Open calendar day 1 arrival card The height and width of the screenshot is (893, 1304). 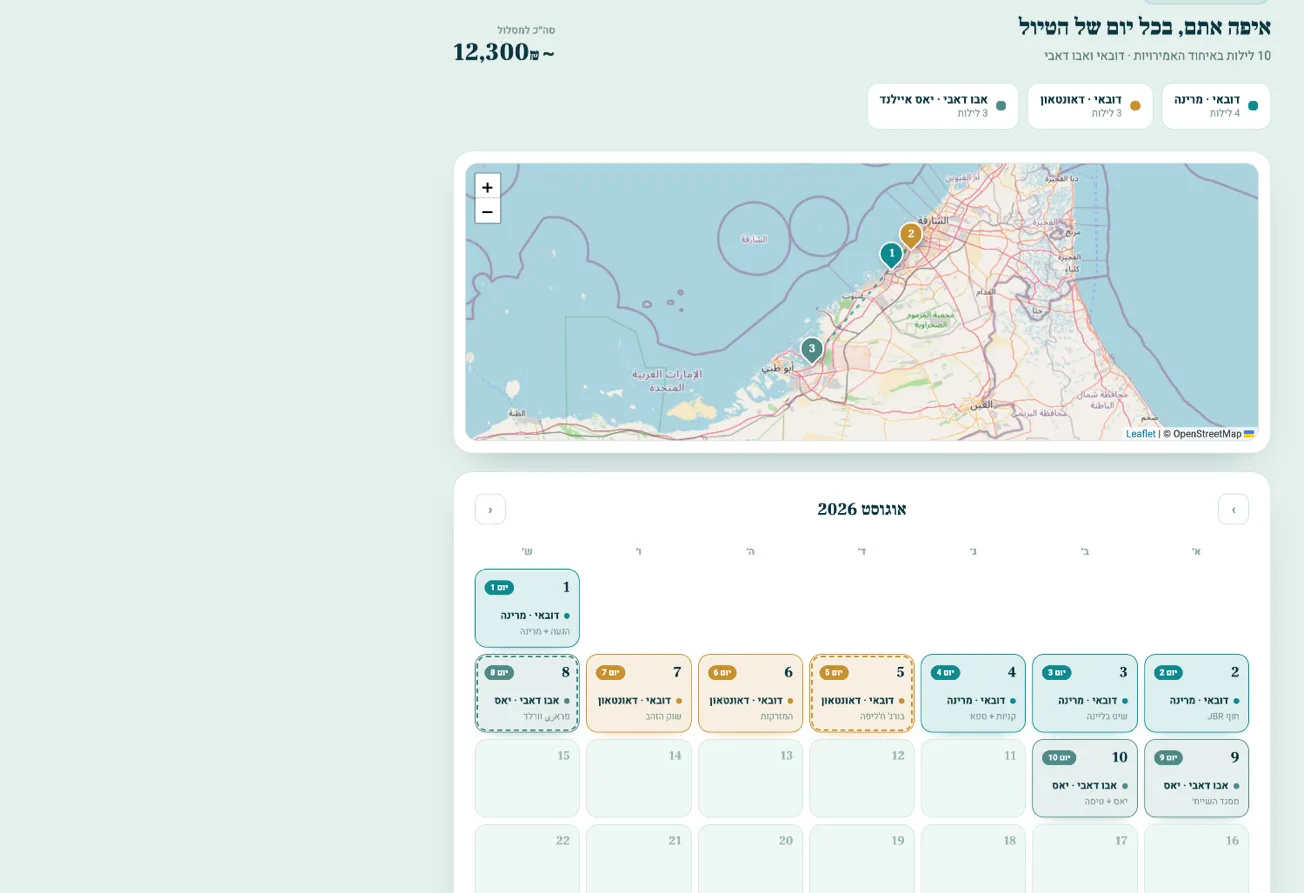527,608
